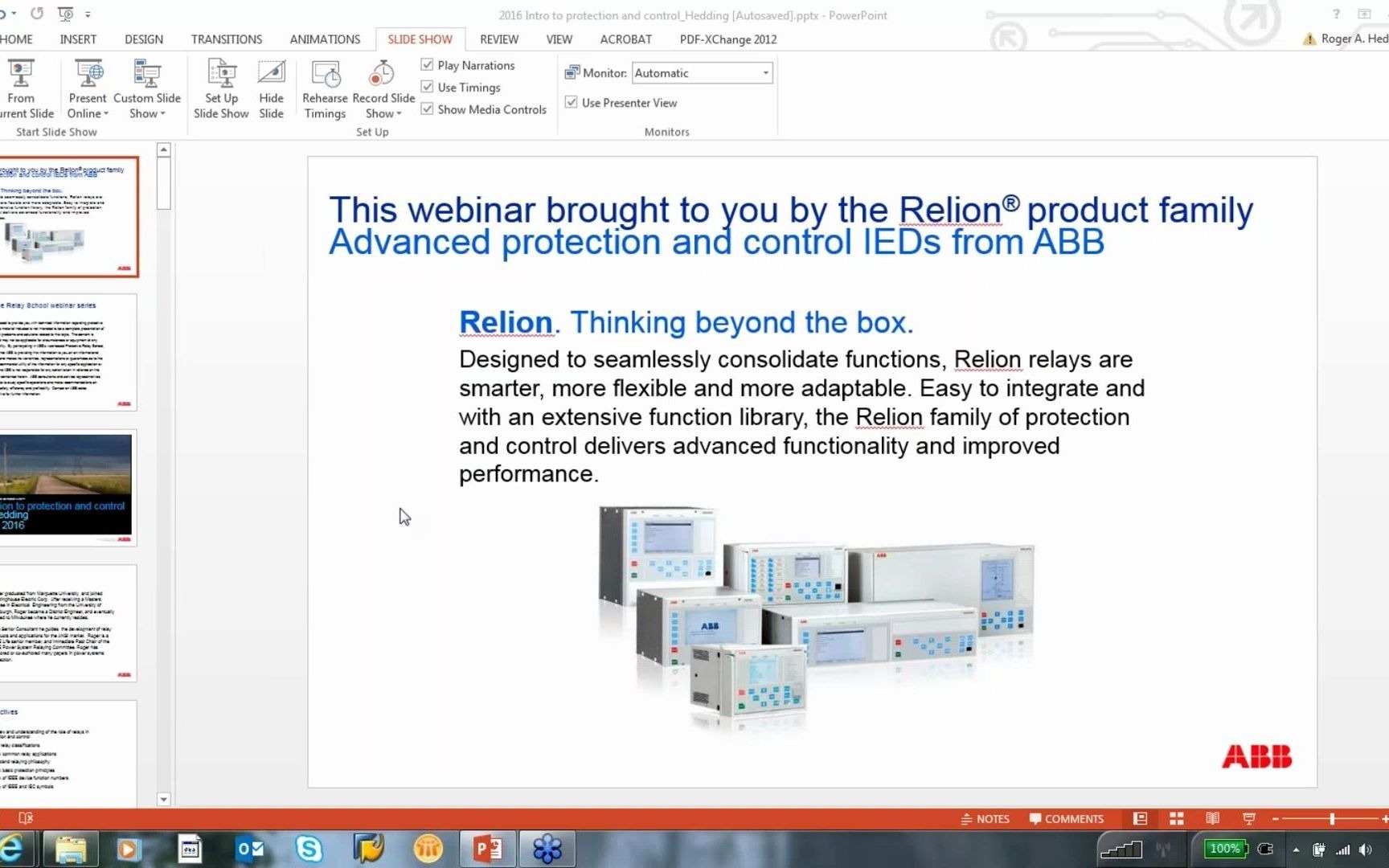Click Roger A. Hedding account name
This screenshot has width=1389, height=868.
1354,38
